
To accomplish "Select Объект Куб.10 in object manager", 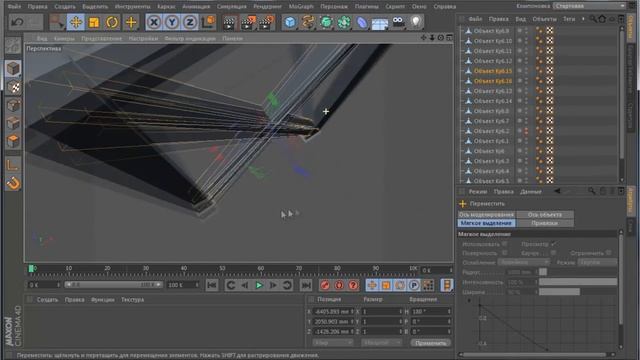I will [493, 41].
